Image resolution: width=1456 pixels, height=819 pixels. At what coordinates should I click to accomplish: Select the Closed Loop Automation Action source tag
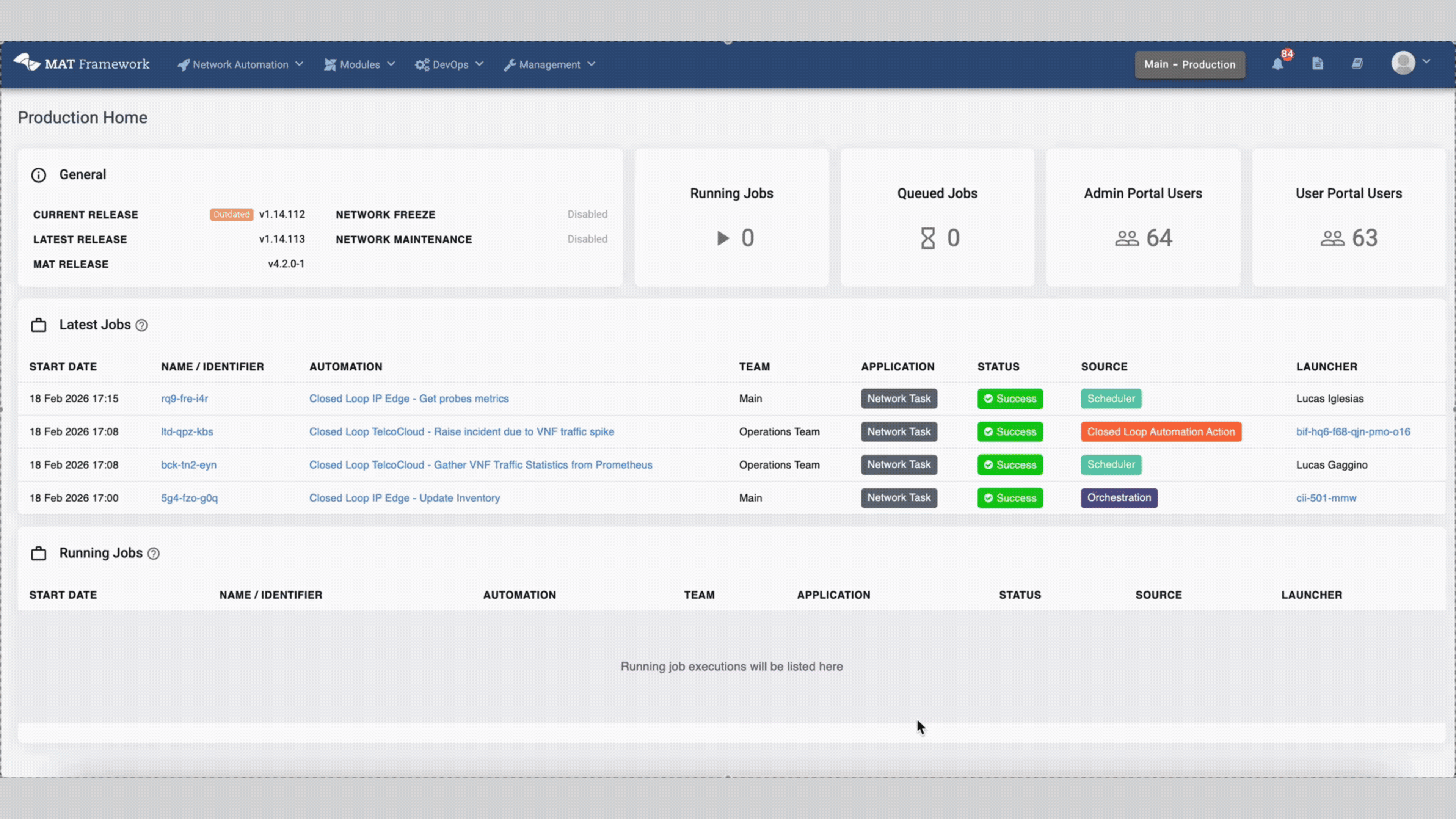[1161, 431]
